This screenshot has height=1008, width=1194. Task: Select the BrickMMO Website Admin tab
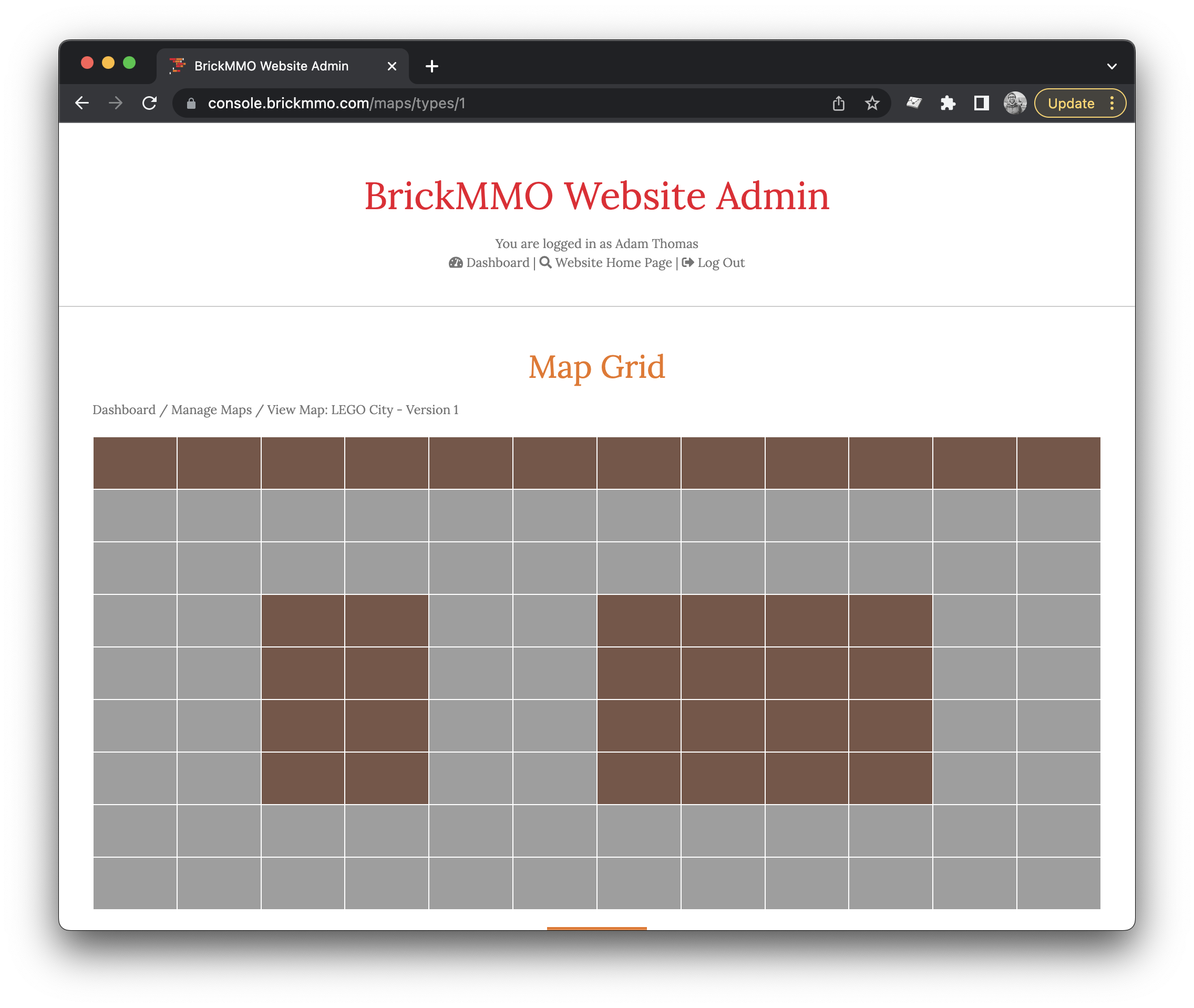tap(271, 66)
